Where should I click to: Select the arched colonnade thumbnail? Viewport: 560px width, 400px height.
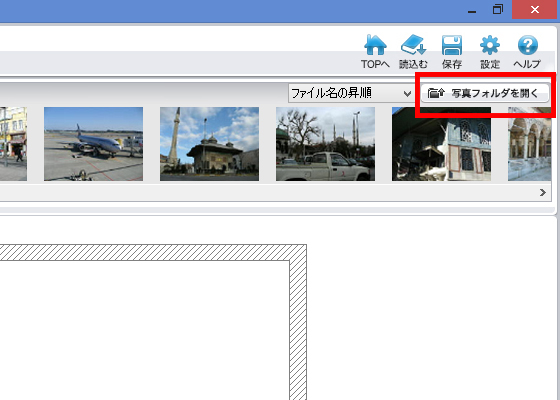530,144
